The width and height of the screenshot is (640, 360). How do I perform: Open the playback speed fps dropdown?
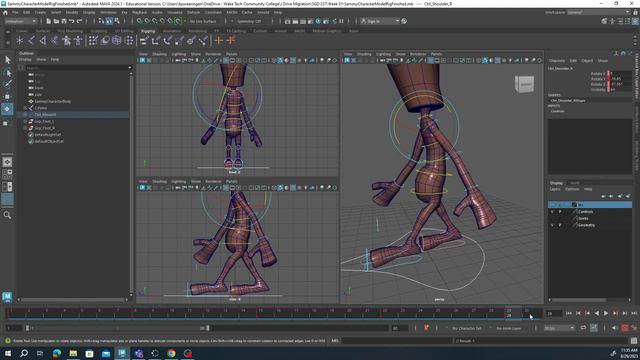(x=559, y=328)
